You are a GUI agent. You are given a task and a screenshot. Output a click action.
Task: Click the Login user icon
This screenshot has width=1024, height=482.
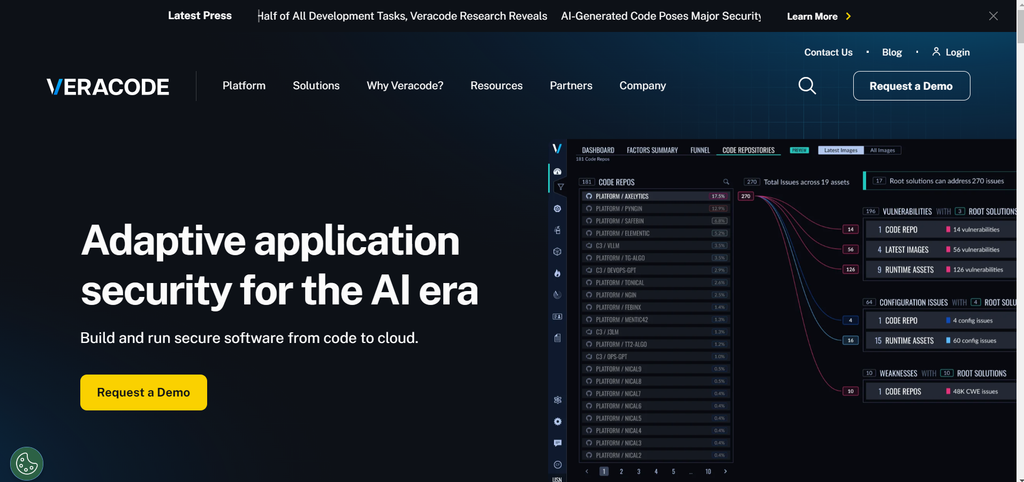tap(936, 52)
